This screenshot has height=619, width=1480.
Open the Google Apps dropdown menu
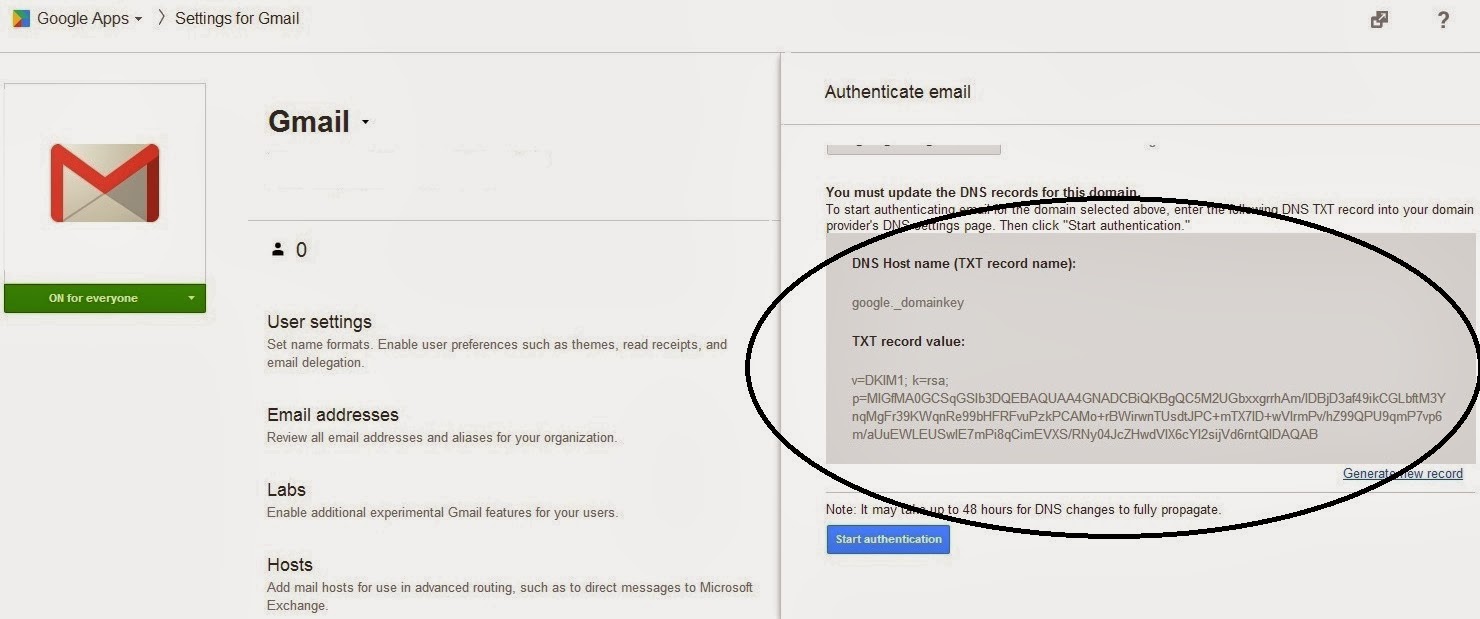(x=89, y=18)
